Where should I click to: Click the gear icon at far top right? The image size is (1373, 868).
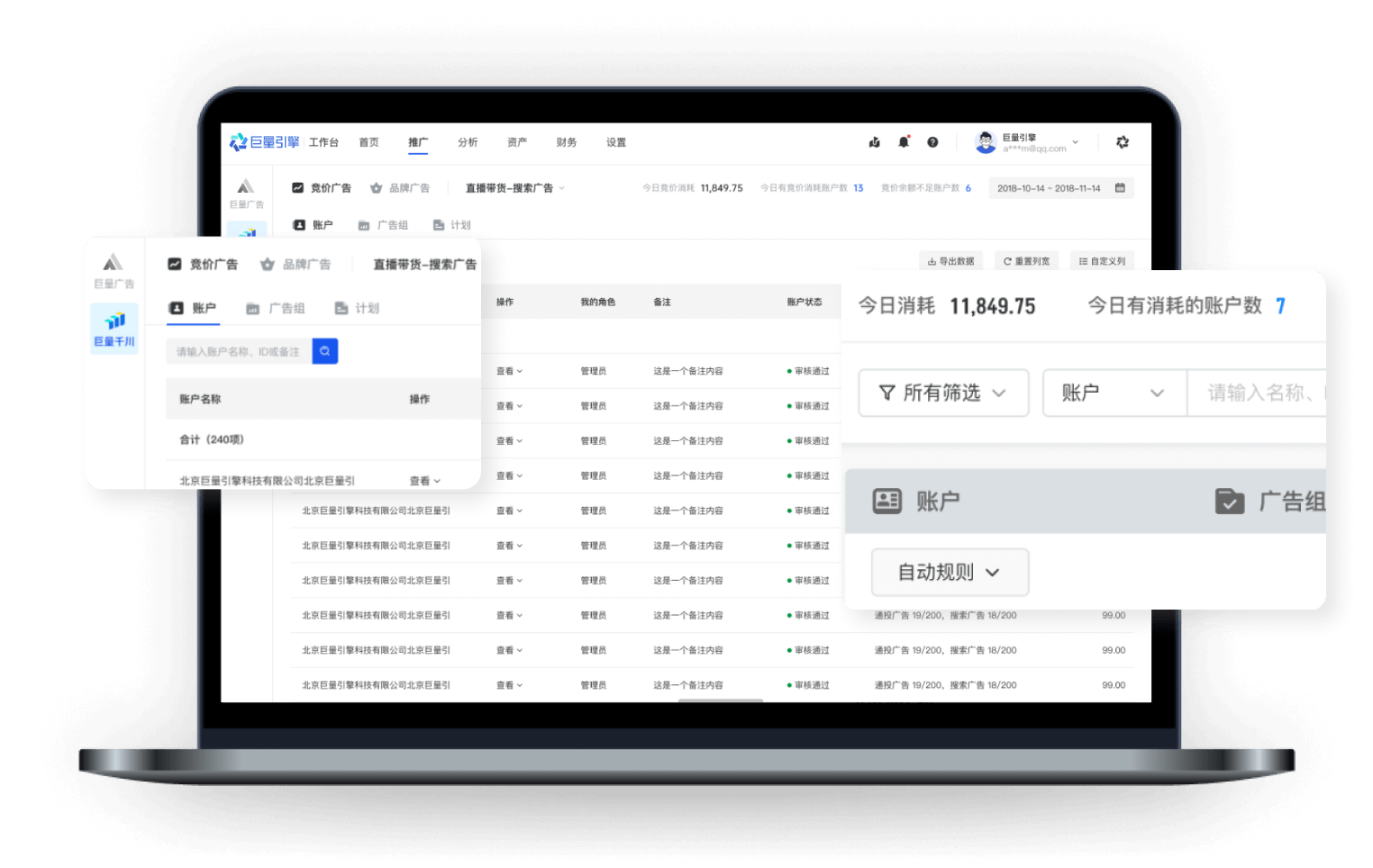pyautogui.click(x=1123, y=142)
